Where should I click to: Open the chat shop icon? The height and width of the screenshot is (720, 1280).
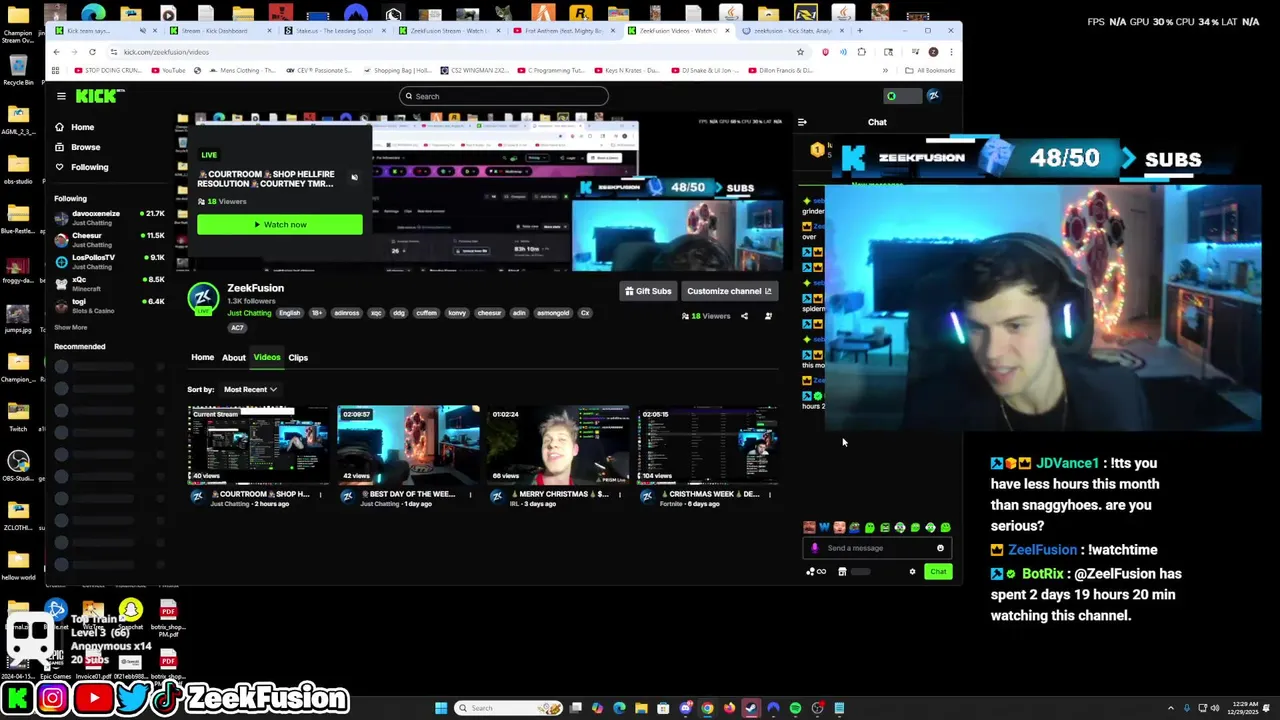(x=842, y=572)
